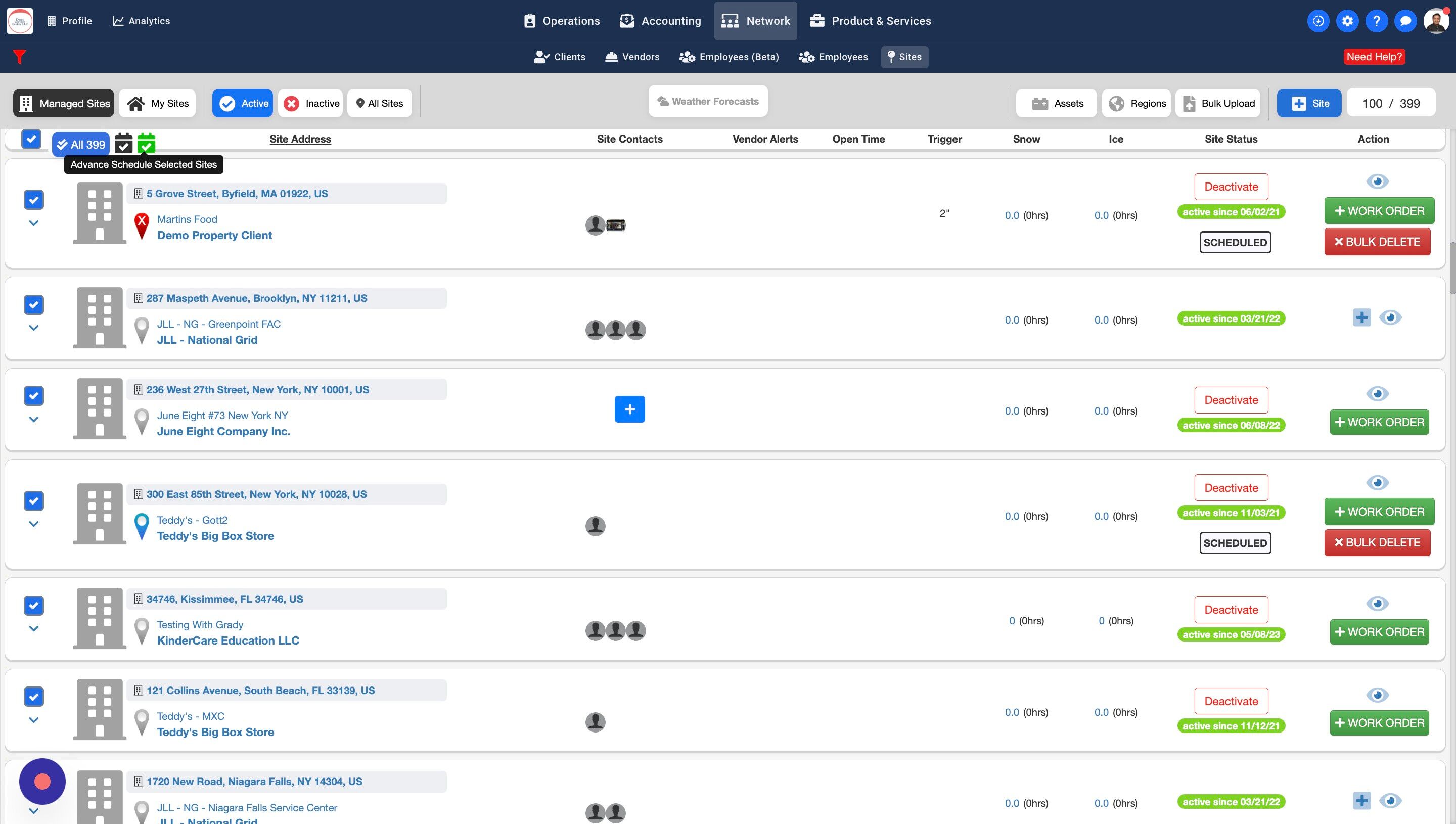Open the chat messages bubble icon
Image resolution: width=1456 pixels, height=824 pixels.
pyautogui.click(x=1405, y=21)
